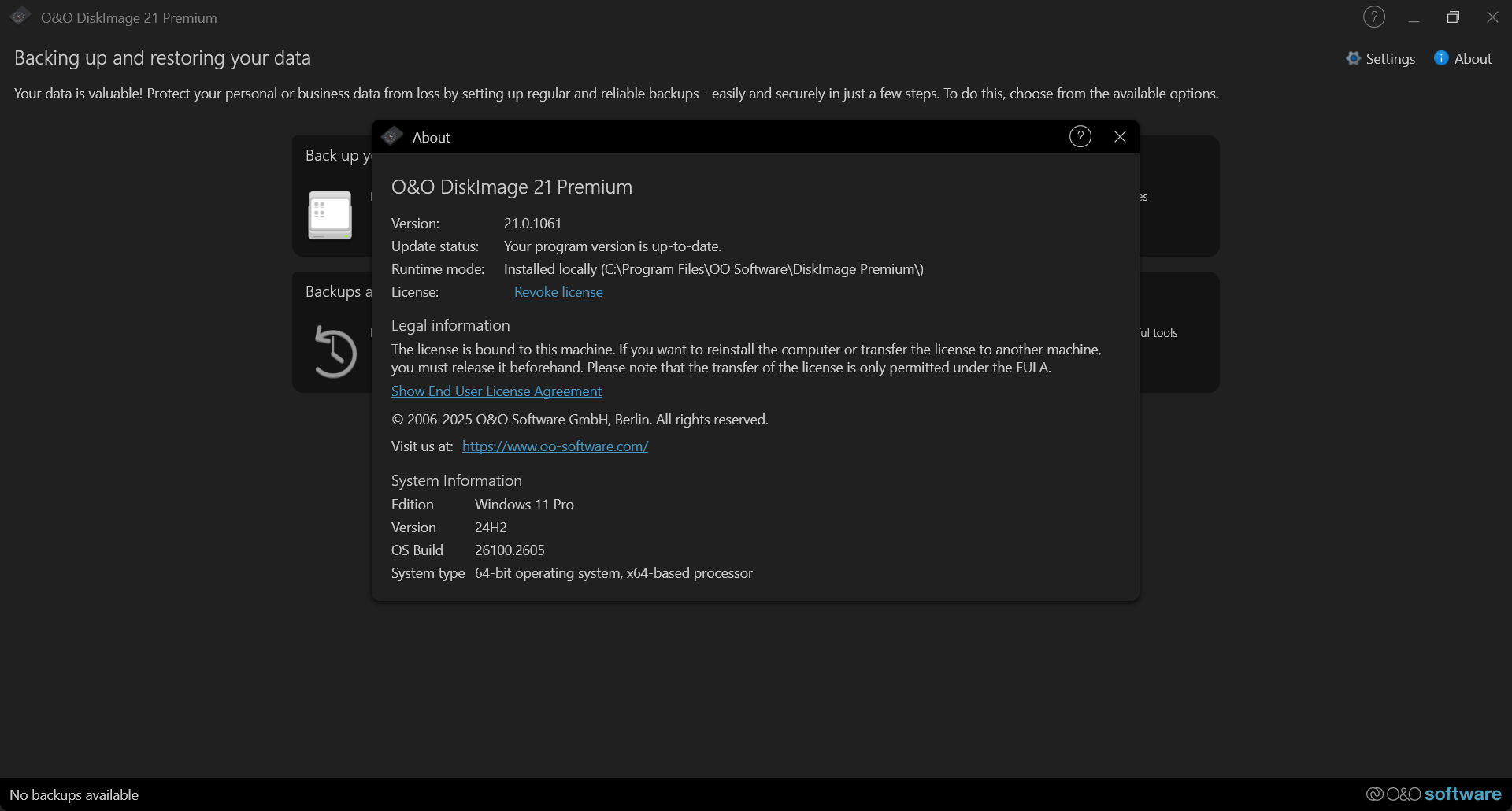Viewport: 1512px width, 811px height.
Task: Click the copyright notice text
Action: pyautogui.click(x=580, y=420)
